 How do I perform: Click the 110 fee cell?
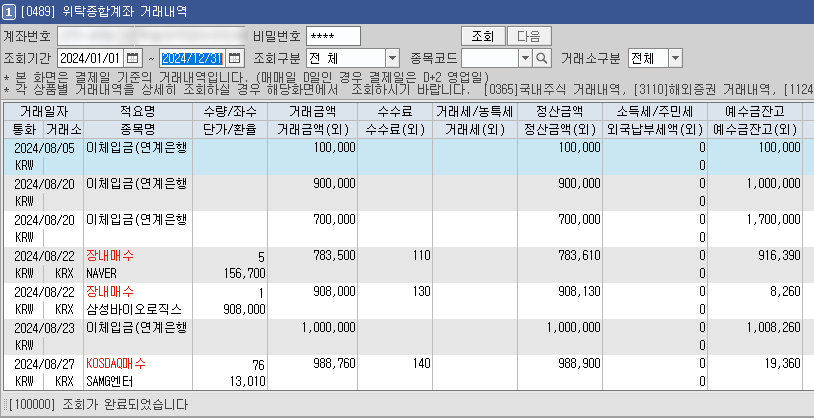pos(395,255)
